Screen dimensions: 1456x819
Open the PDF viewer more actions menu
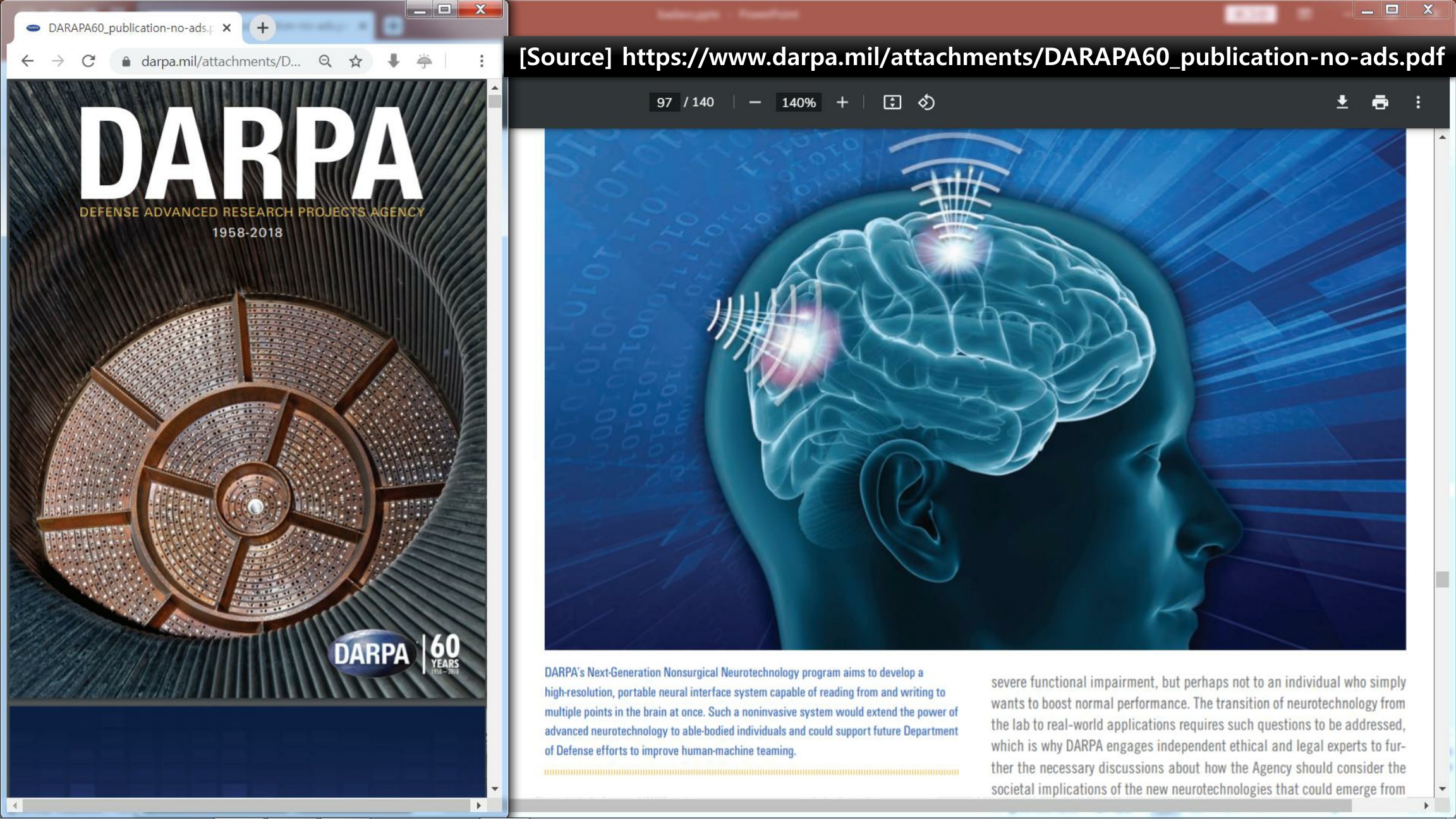[x=1418, y=102]
